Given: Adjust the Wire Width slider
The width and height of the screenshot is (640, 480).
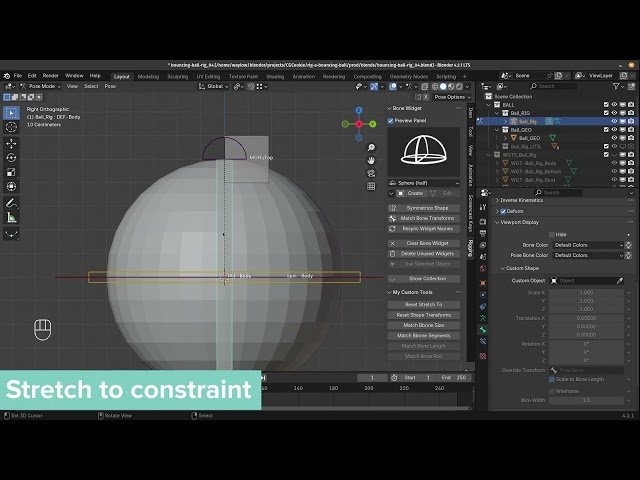Looking at the screenshot, I should 587,400.
